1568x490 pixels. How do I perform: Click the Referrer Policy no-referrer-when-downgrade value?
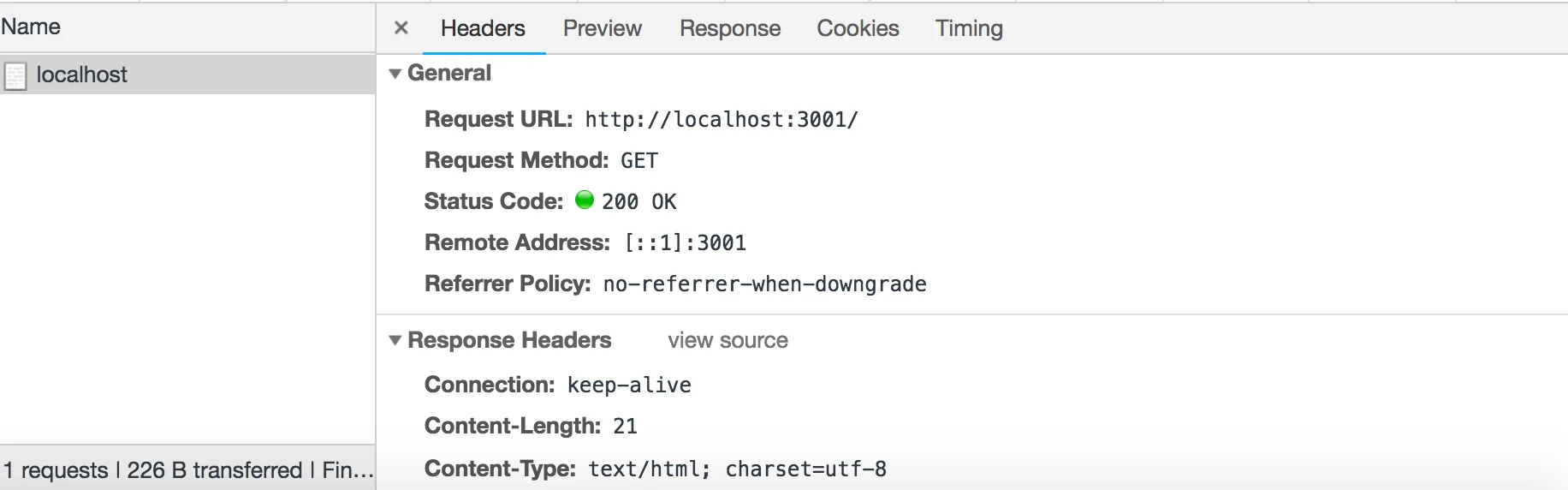[764, 284]
